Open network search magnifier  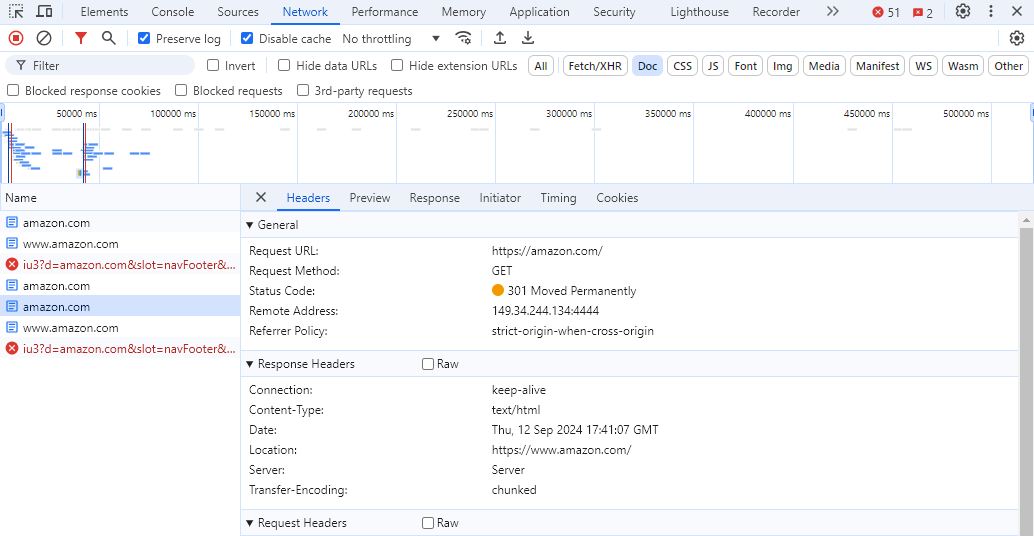pyautogui.click(x=109, y=38)
